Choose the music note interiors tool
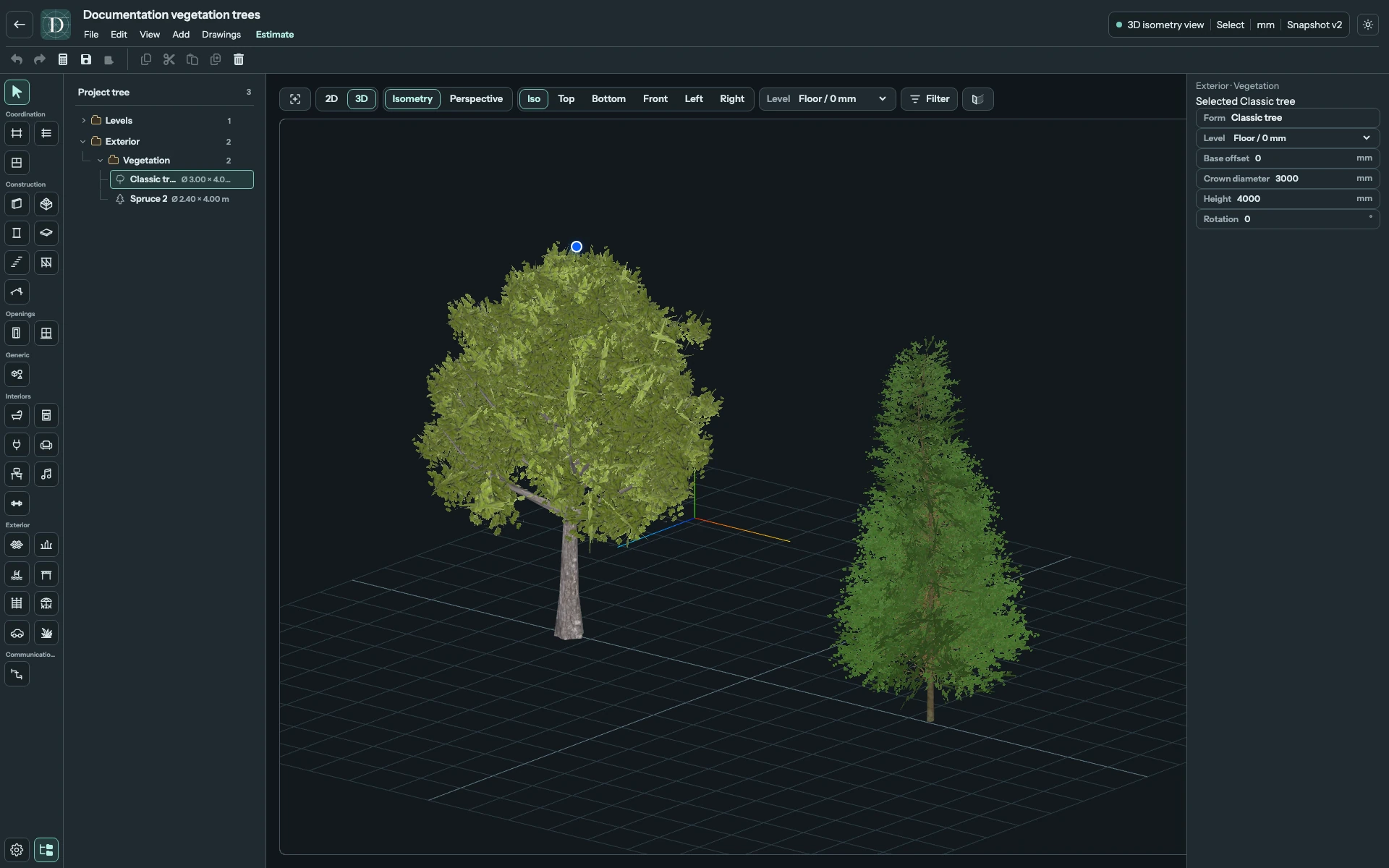The width and height of the screenshot is (1389, 868). click(46, 475)
